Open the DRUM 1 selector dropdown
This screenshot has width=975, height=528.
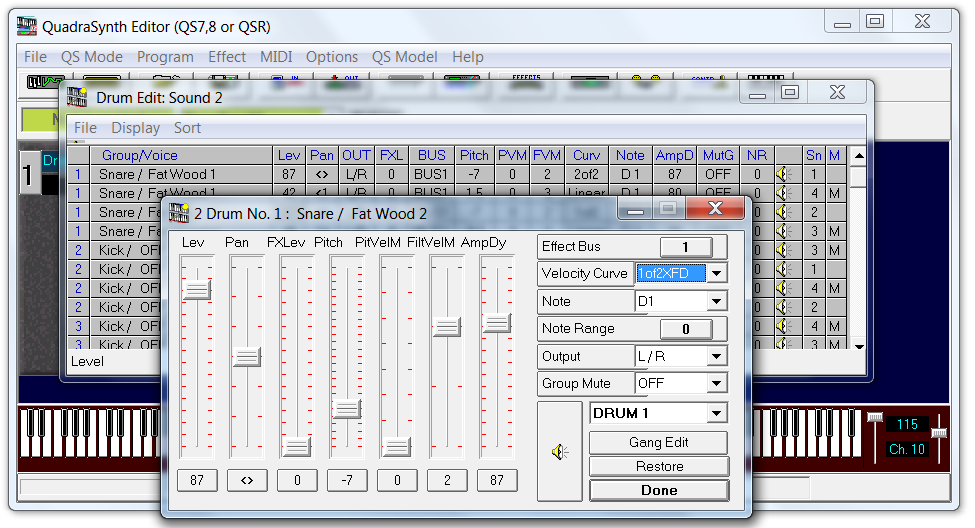717,413
